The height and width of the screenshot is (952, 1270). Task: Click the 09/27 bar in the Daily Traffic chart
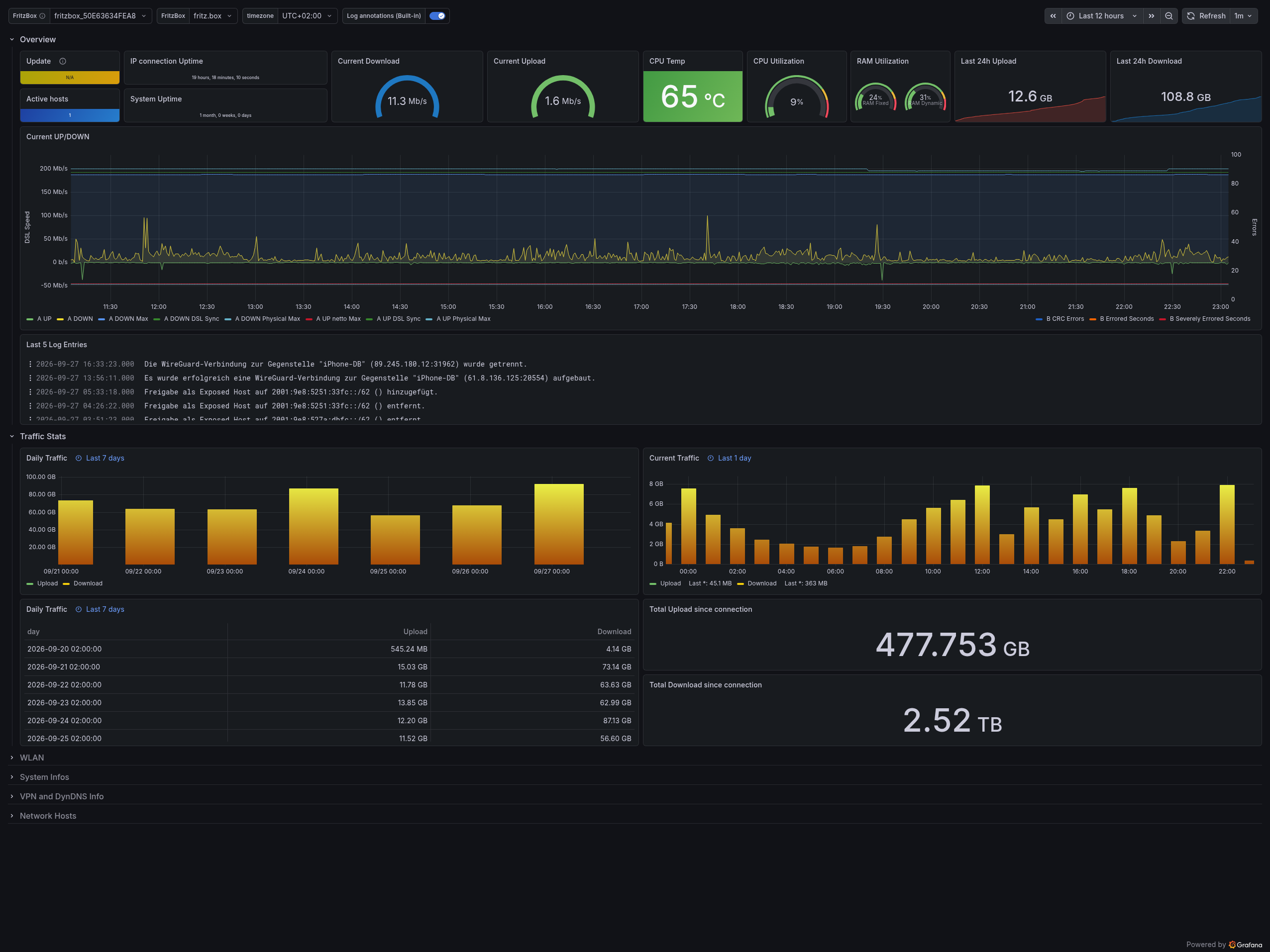[x=559, y=524]
